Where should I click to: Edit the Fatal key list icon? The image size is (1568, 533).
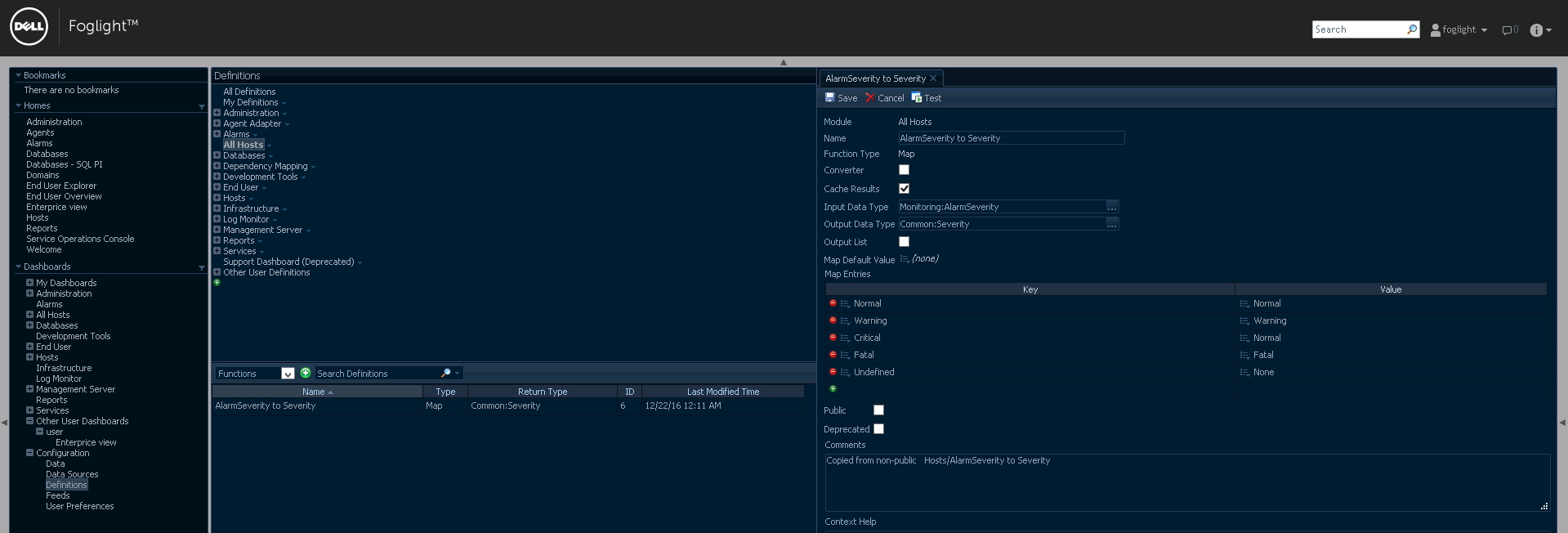(x=845, y=356)
